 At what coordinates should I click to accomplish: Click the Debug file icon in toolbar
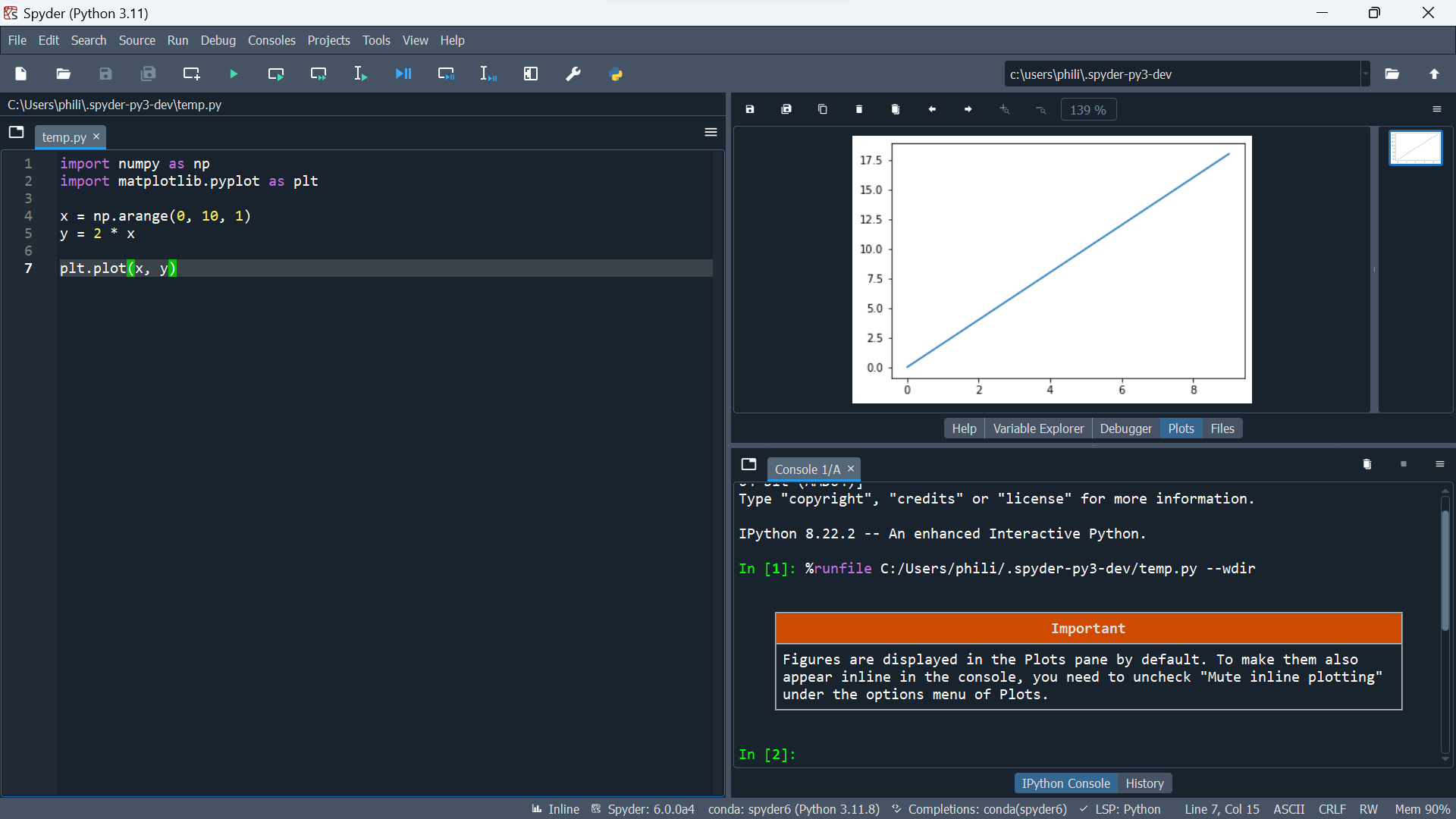403,74
